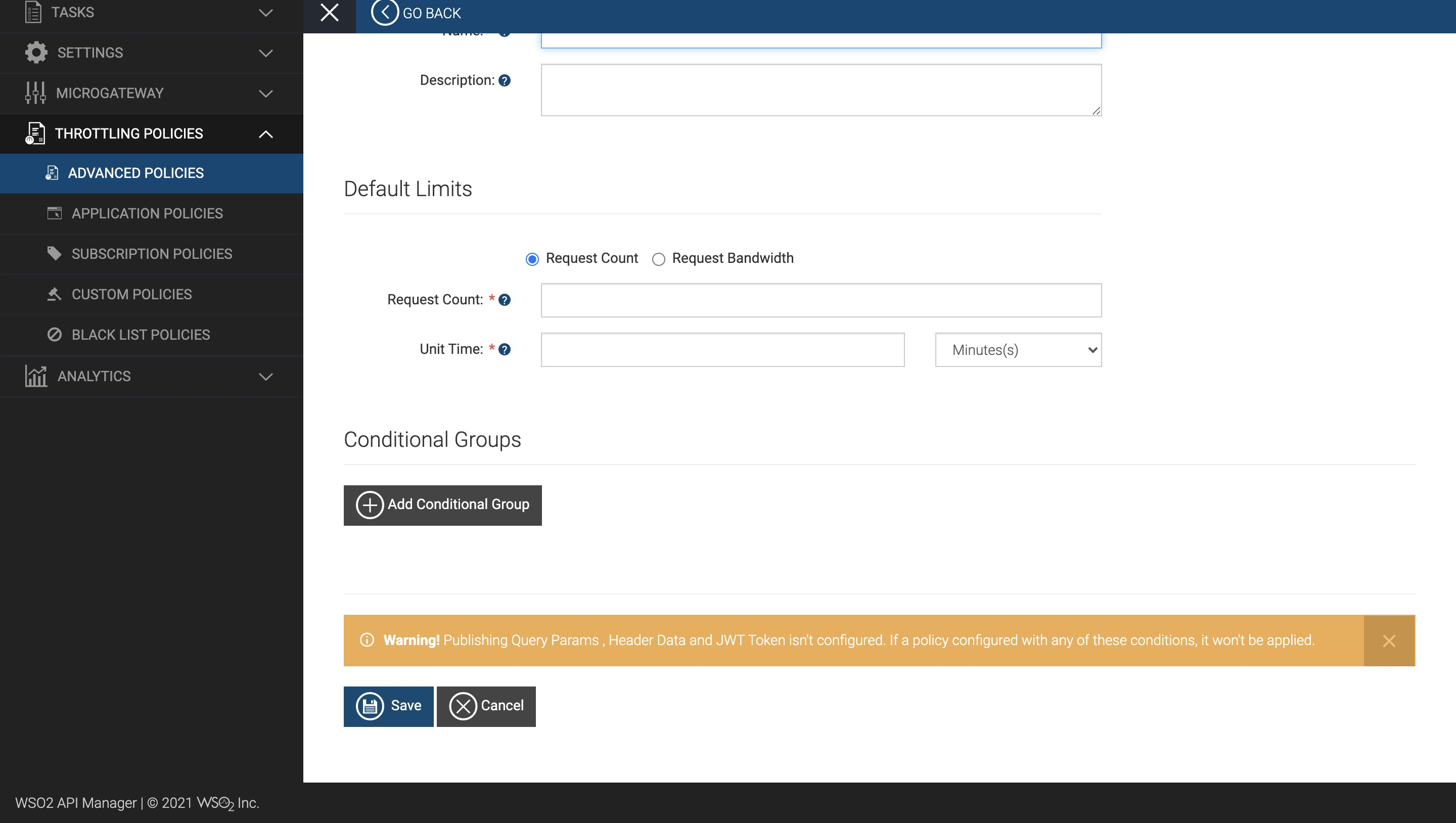Select the Tasks sidebar icon
This screenshot has height=823, width=1456.
click(34, 12)
